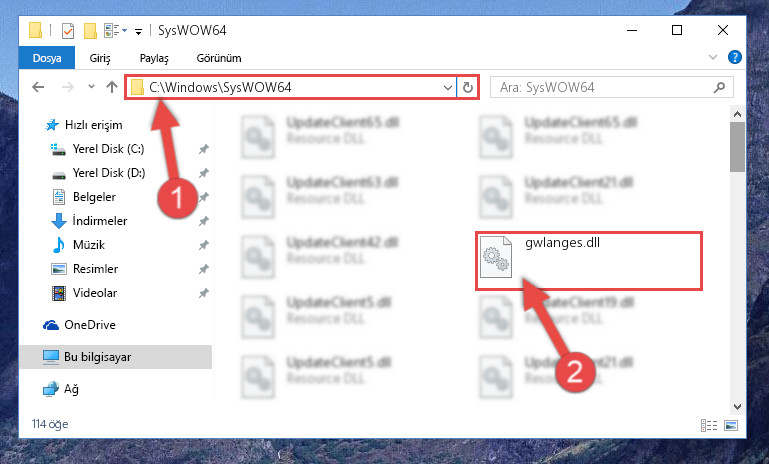Screen dimensions: 769x464
Task: Open the Dosya menu
Action: coord(47,58)
